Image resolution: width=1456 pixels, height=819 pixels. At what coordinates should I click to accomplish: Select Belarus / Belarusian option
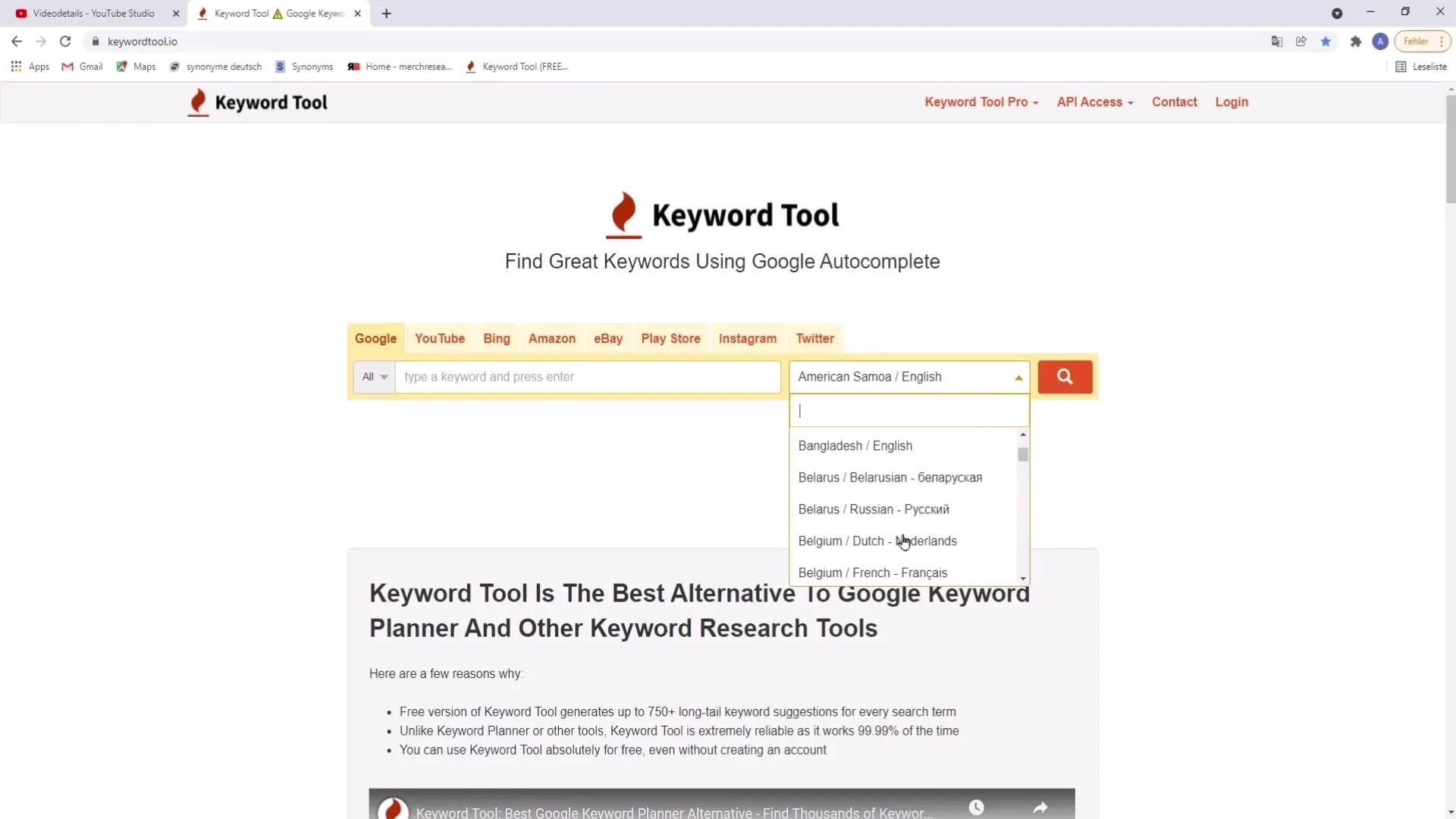[903, 478]
